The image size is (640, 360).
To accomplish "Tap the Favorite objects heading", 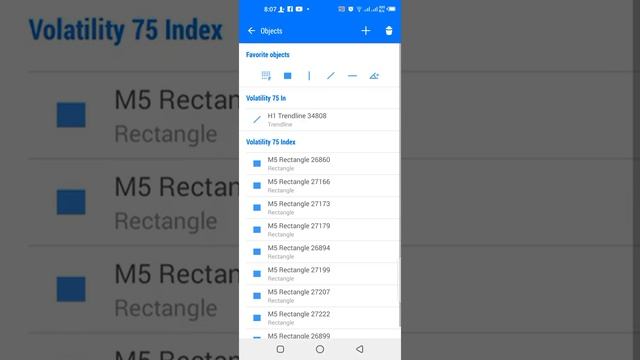I will tap(268, 55).
